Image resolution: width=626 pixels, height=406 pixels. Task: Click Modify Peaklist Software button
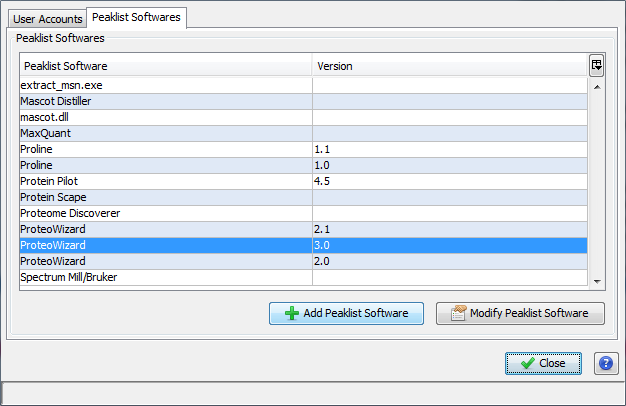tap(520, 313)
